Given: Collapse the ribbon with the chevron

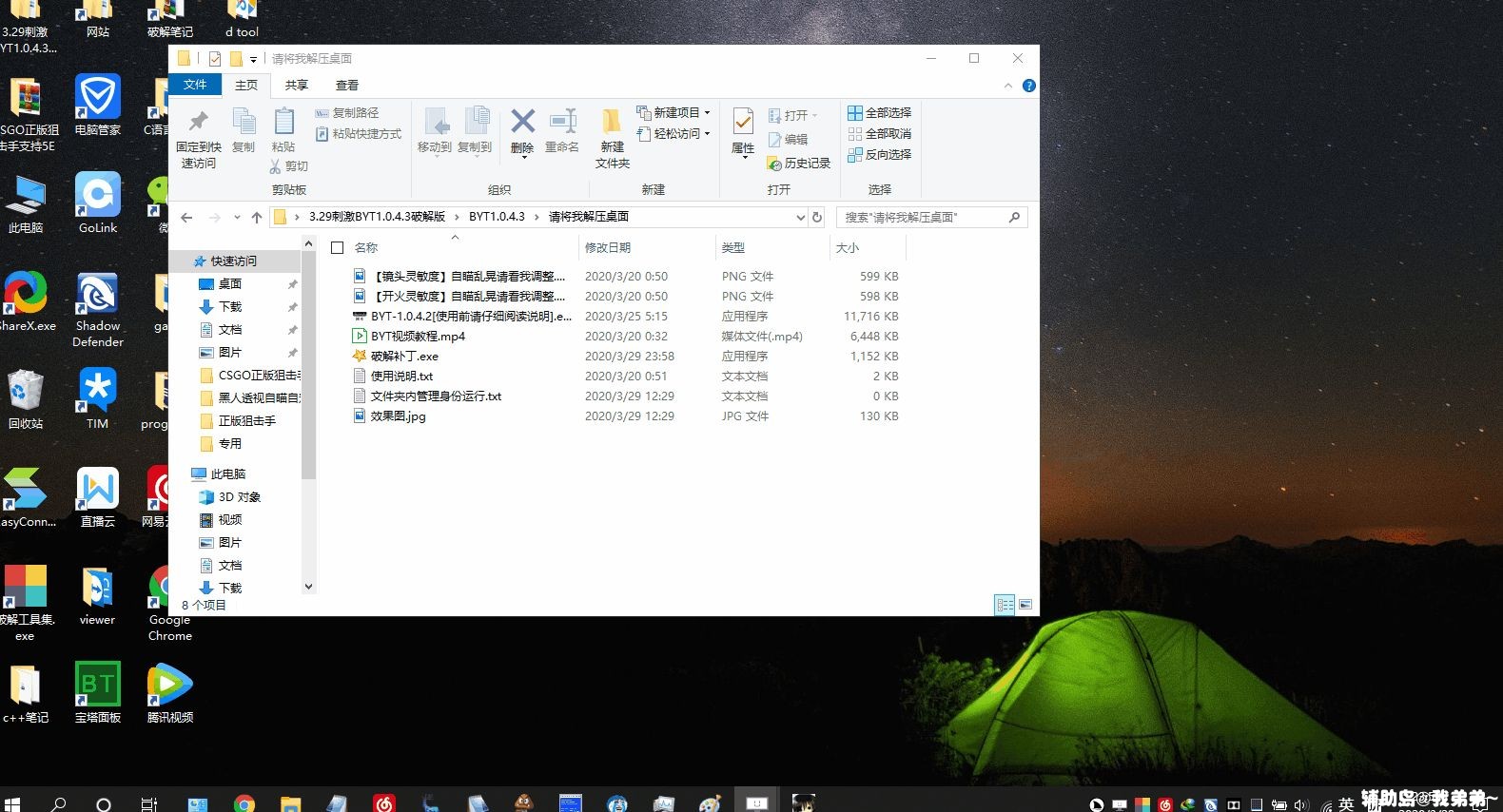Looking at the screenshot, I should click(x=1008, y=86).
